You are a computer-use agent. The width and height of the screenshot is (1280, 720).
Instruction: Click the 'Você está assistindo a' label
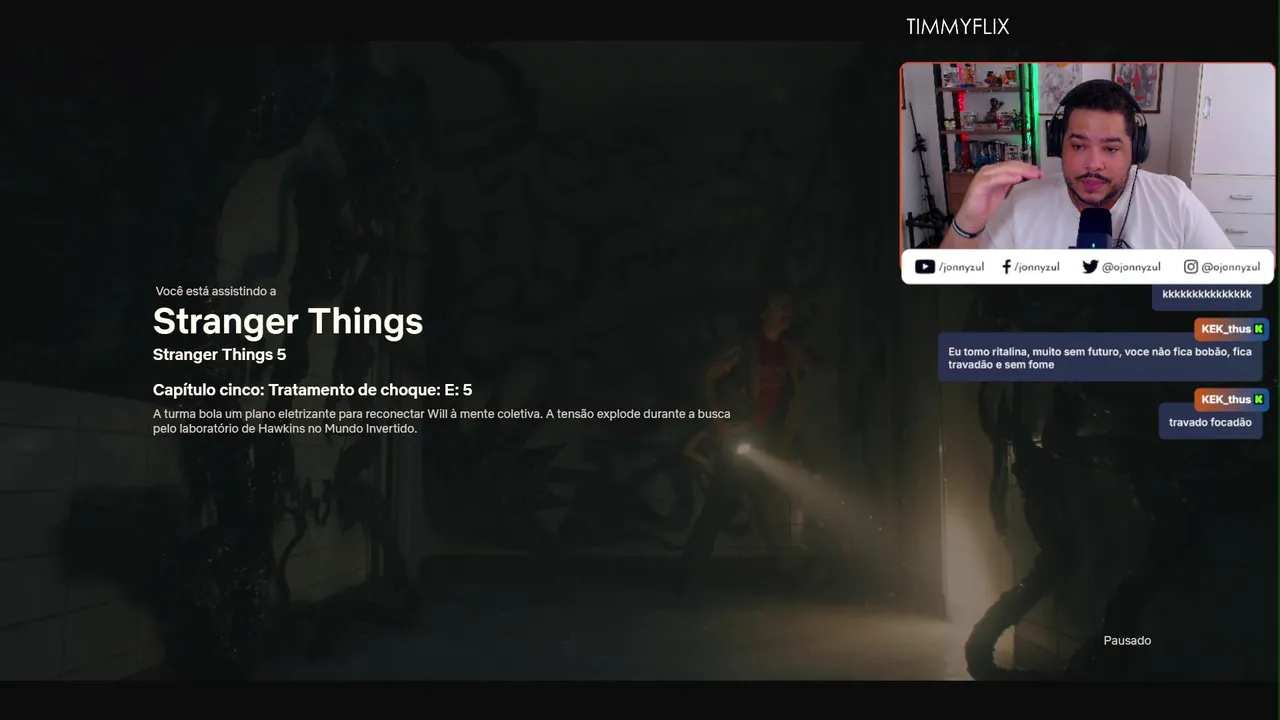216,291
